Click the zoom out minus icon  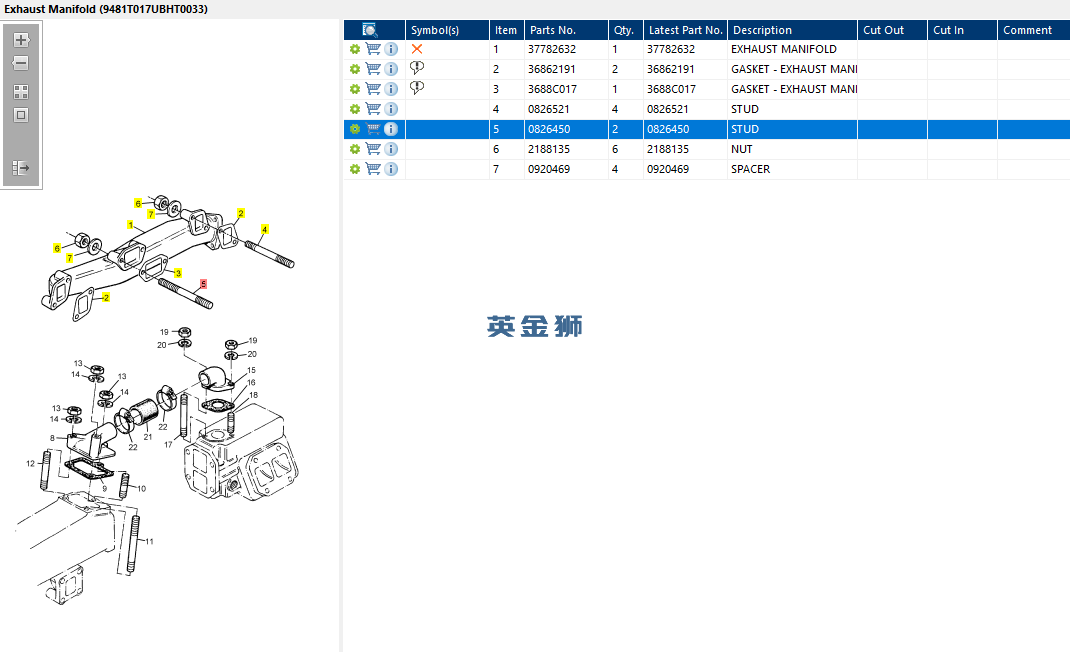point(21,63)
